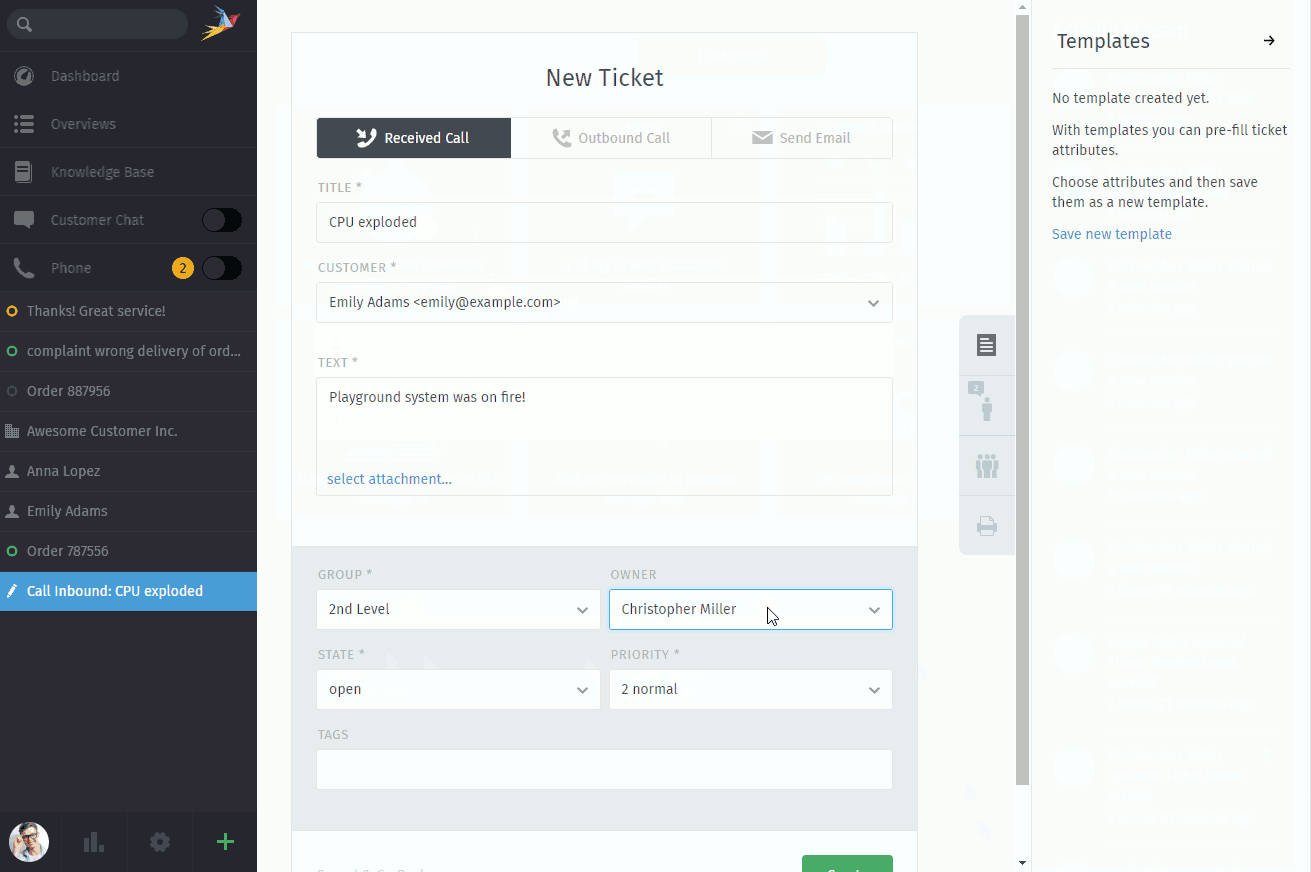Image resolution: width=1311 pixels, height=872 pixels.
Task: Open the Priority dropdown
Action: click(x=750, y=689)
